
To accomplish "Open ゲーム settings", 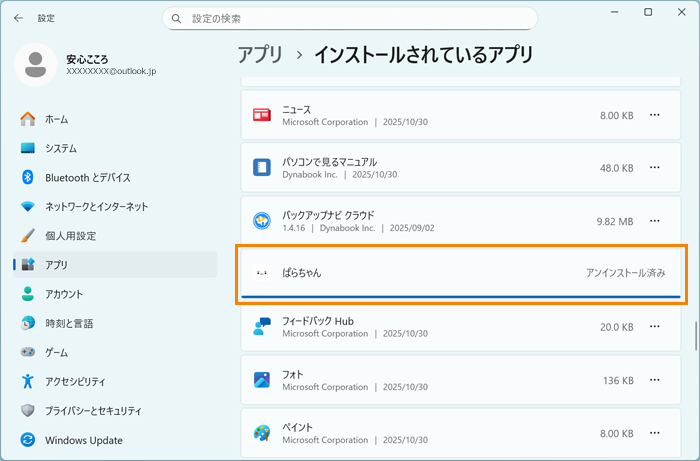I will (115, 353).
